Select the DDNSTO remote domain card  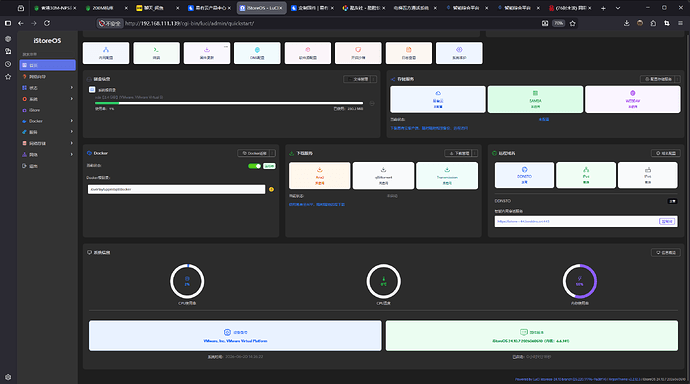click(x=524, y=175)
